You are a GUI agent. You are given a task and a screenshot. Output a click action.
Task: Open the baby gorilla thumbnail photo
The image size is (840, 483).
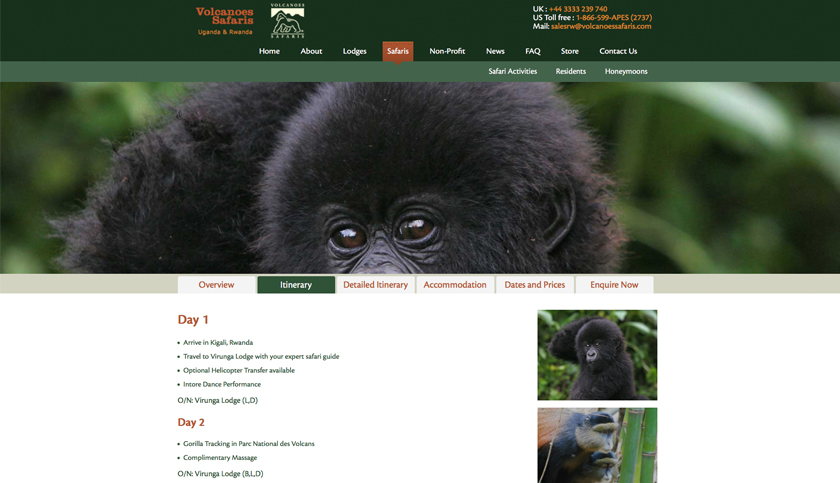pyautogui.click(x=597, y=355)
